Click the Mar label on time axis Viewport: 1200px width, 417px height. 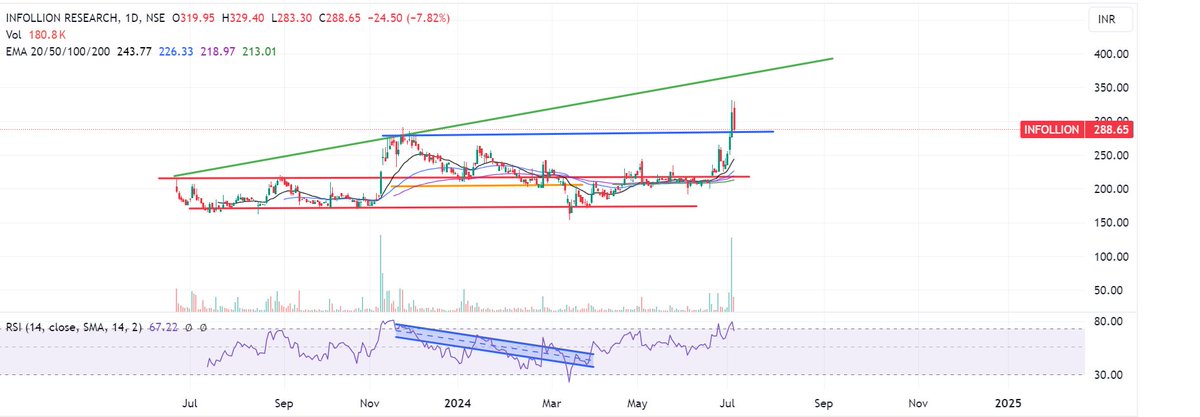pos(551,405)
